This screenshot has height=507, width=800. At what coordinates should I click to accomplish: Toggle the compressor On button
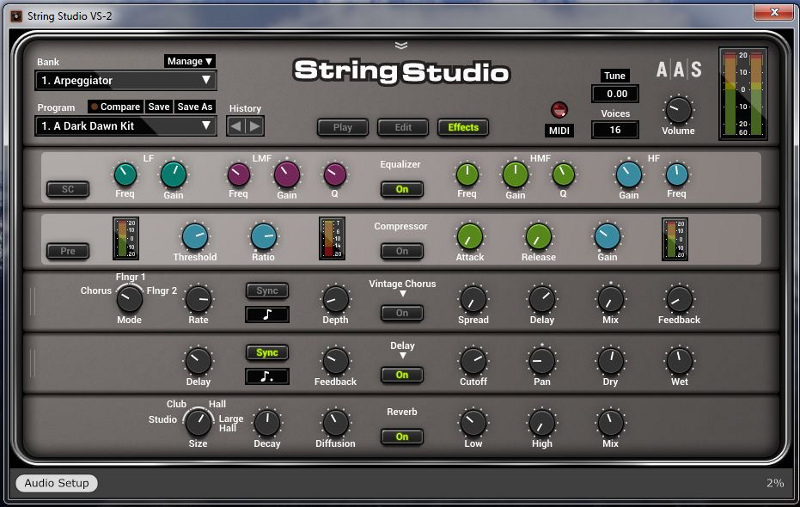coord(402,251)
